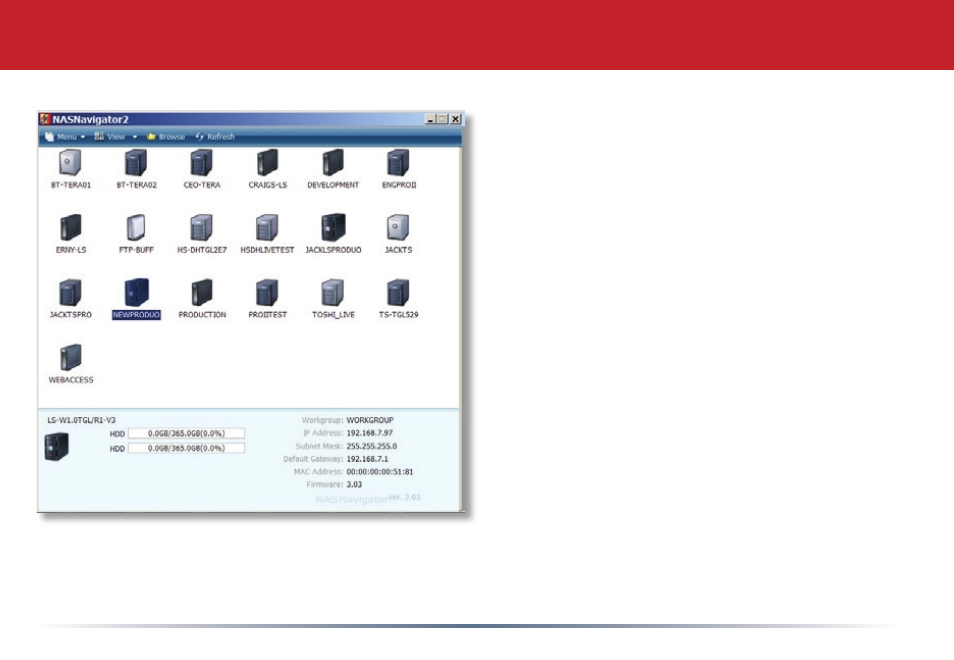Close the NASNavigator2 window
The width and height of the screenshot is (954, 660).
click(455, 119)
